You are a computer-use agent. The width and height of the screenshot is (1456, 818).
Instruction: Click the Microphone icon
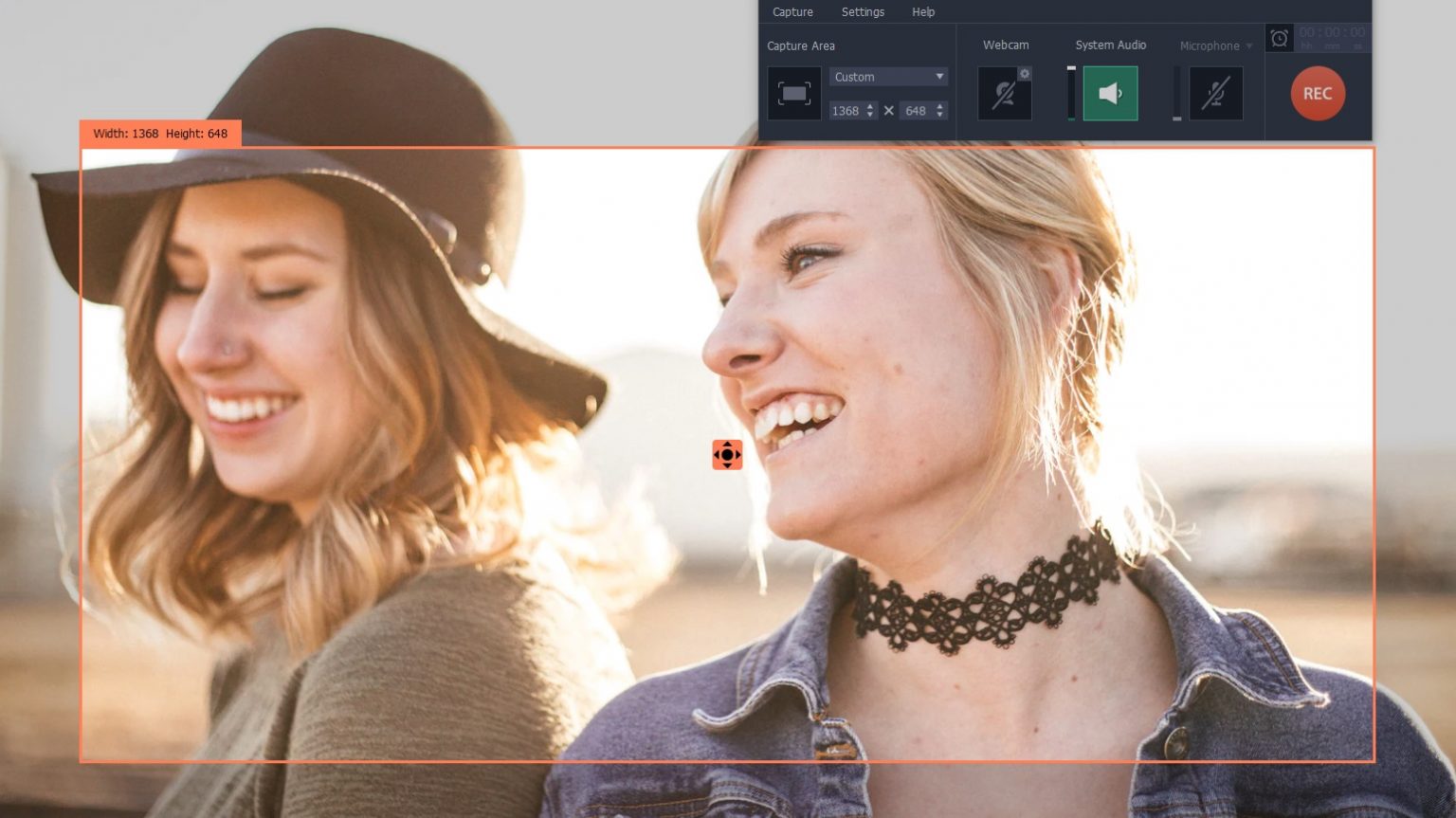point(1216,93)
